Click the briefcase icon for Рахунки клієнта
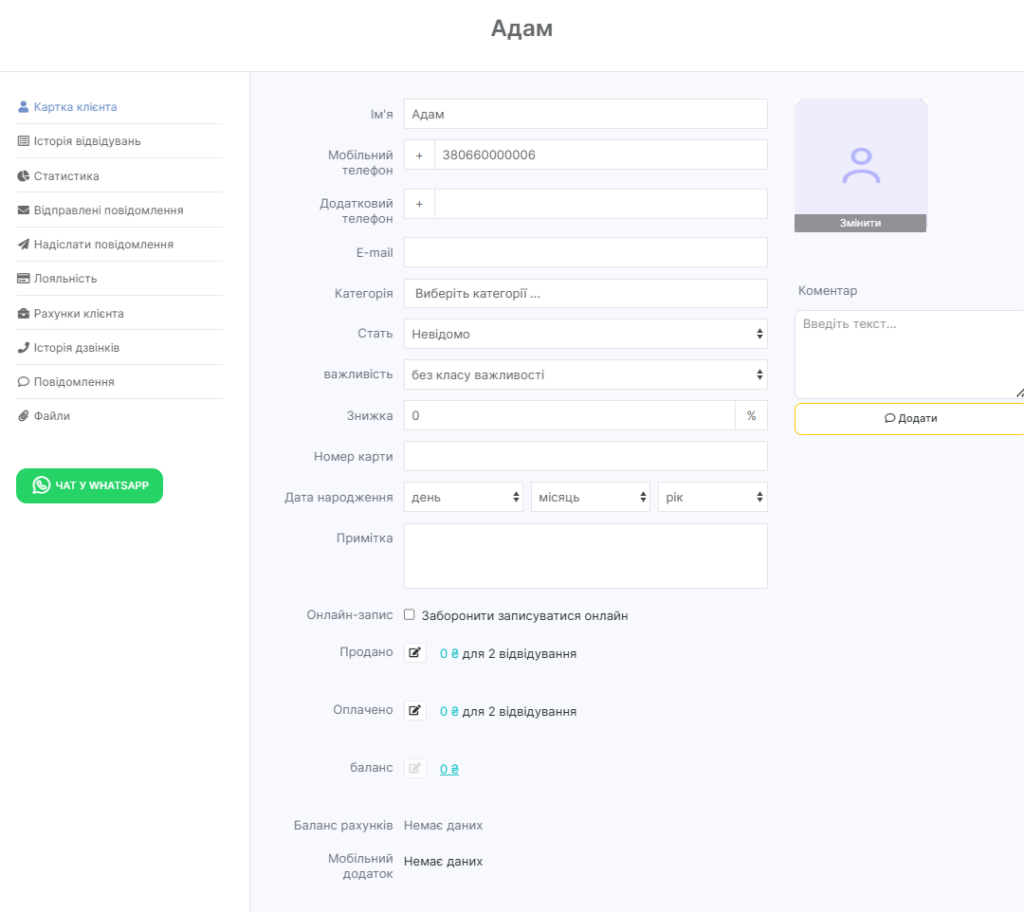1024x912 pixels. [x=24, y=314]
